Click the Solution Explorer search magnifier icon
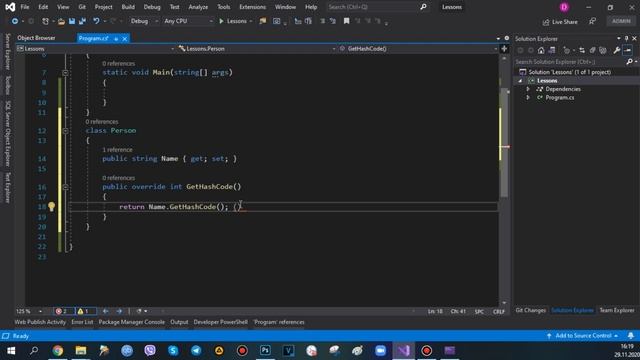The width and height of the screenshot is (640, 360). point(629,62)
